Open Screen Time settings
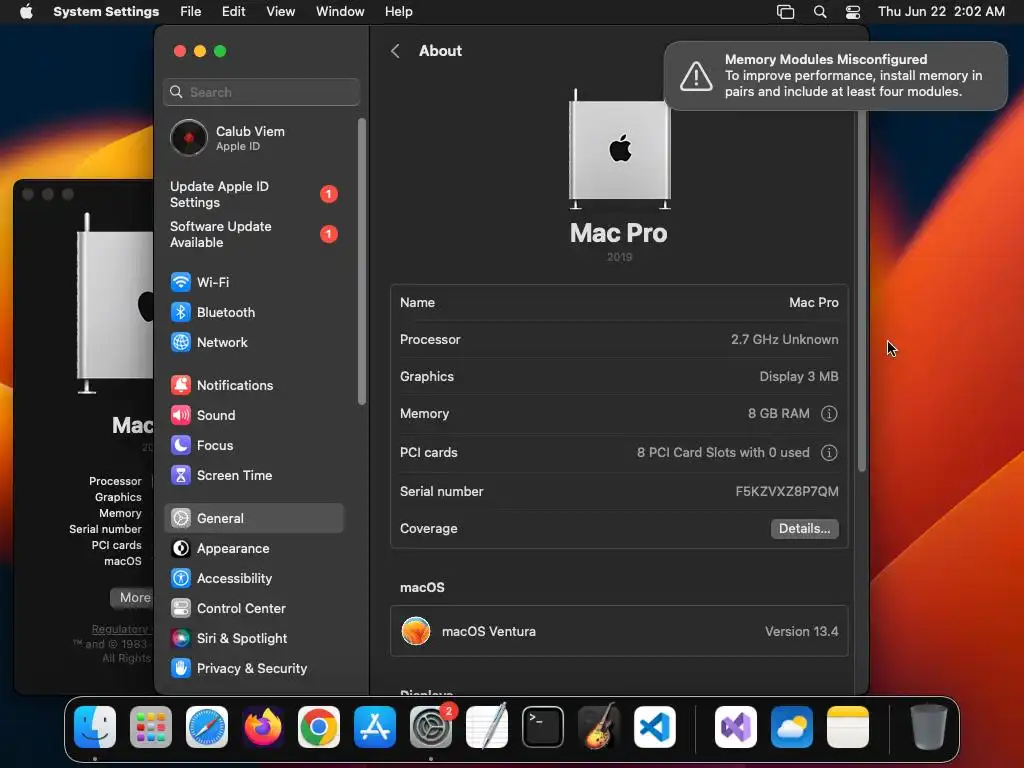Screen dimensions: 1024x768 [253, 475]
